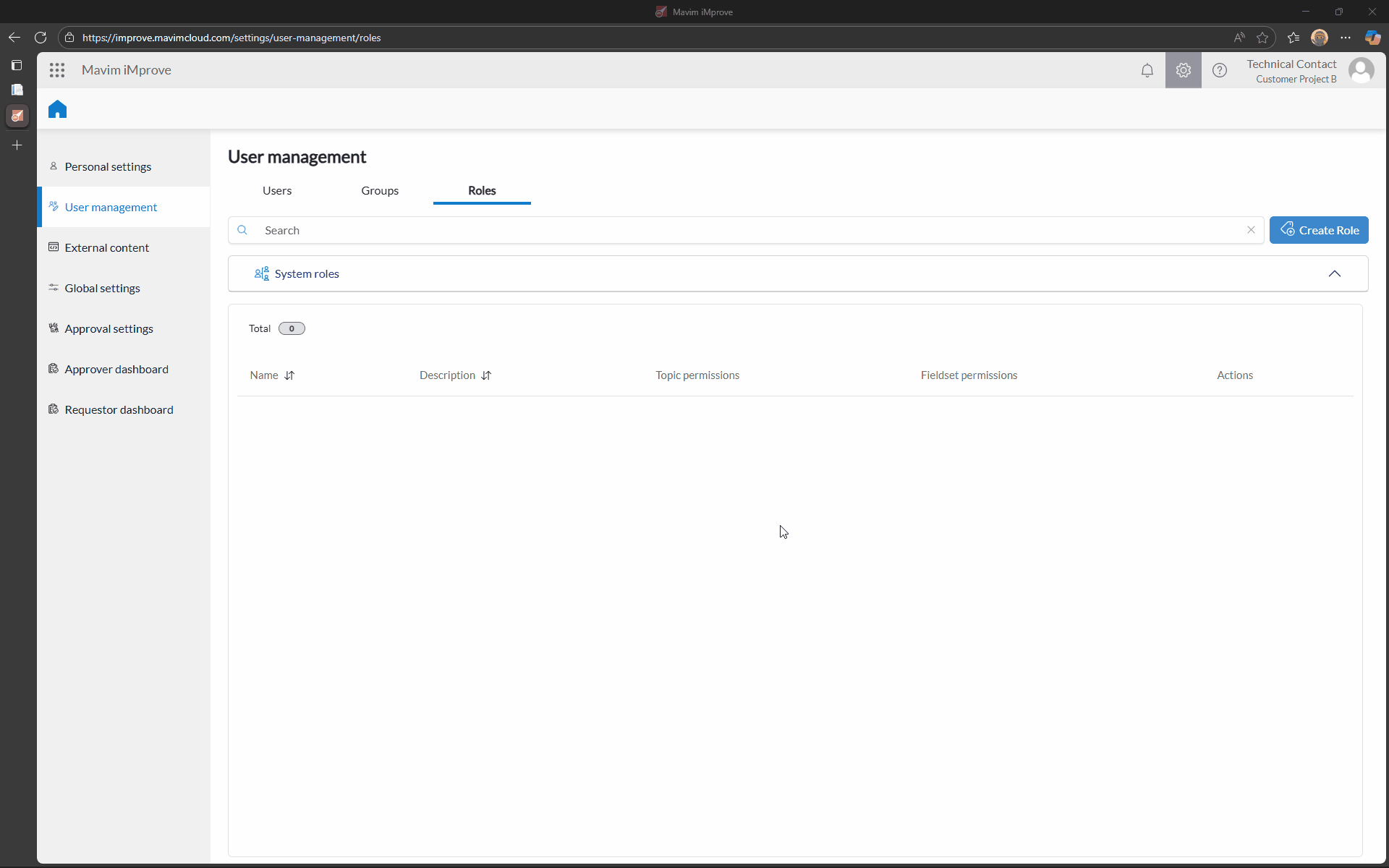
Task: Open the help question mark icon
Action: [x=1220, y=70]
